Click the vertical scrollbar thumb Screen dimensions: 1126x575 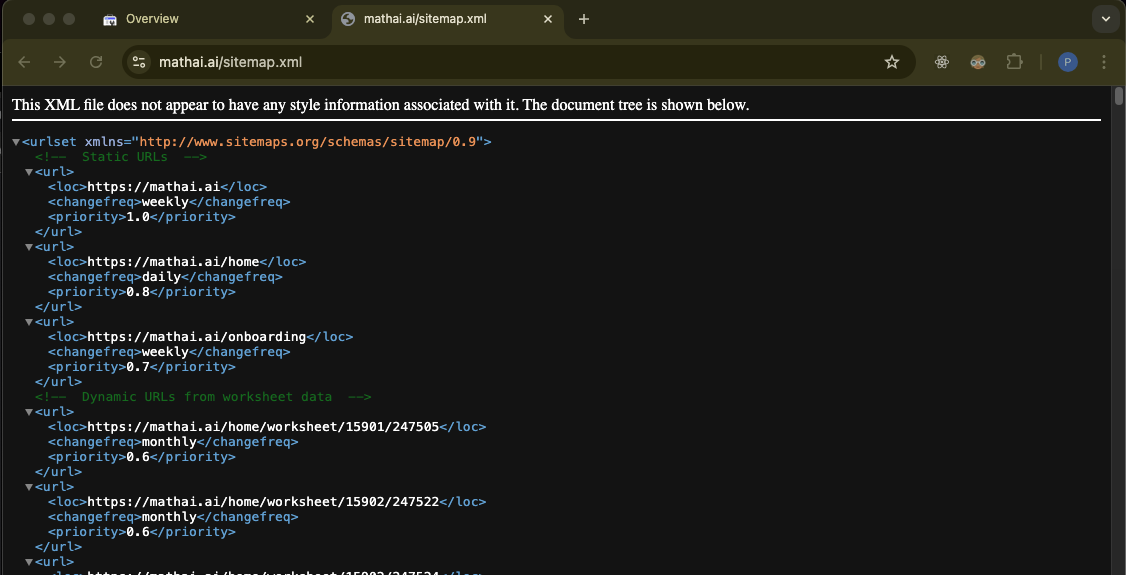(x=1119, y=96)
